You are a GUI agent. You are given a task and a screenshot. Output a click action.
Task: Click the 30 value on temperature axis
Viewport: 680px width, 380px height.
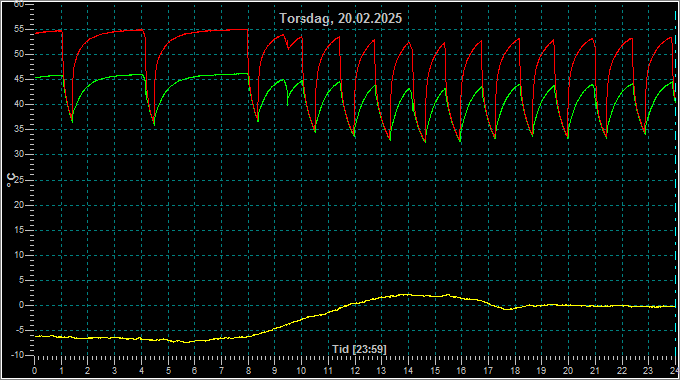[x=19, y=154]
